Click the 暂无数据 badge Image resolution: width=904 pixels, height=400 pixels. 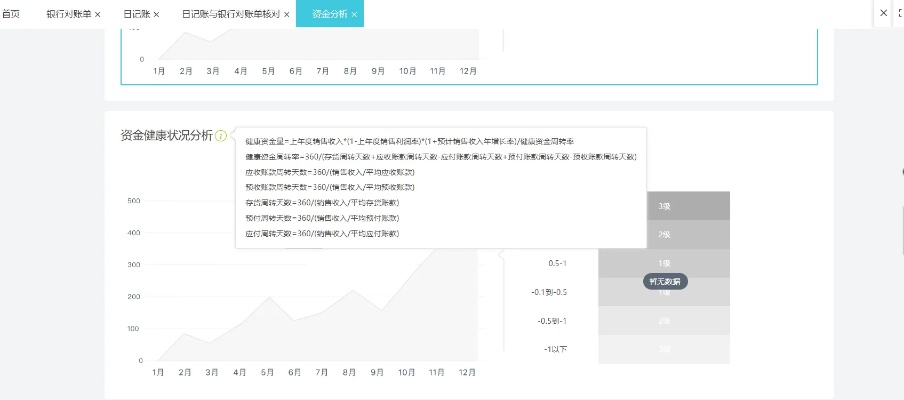click(x=664, y=282)
